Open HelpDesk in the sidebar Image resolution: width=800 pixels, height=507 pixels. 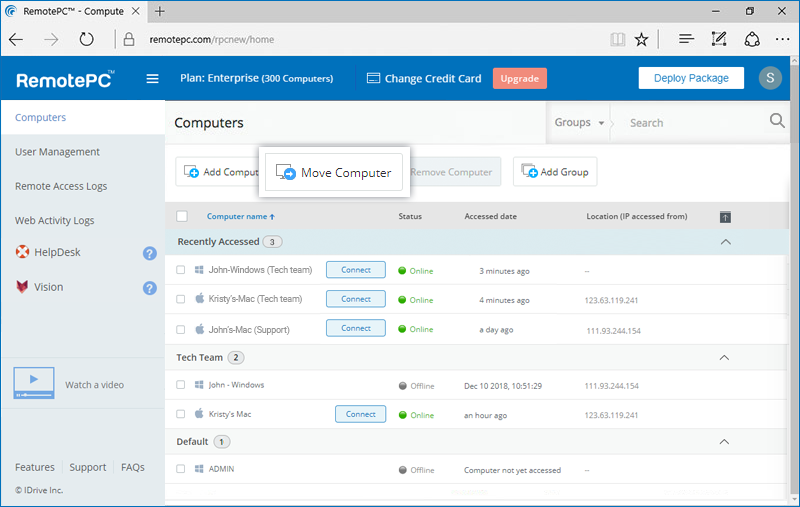(57, 252)
